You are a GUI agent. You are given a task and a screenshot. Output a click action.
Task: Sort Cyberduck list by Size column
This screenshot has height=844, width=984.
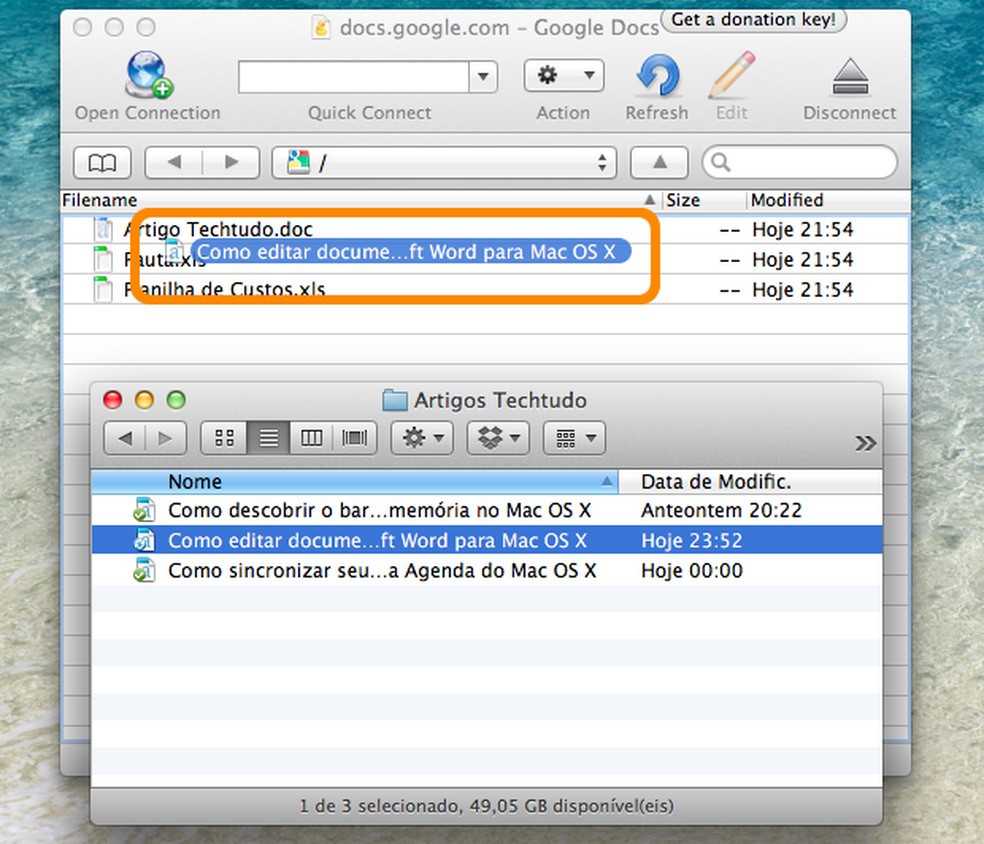tap(703, 200)
